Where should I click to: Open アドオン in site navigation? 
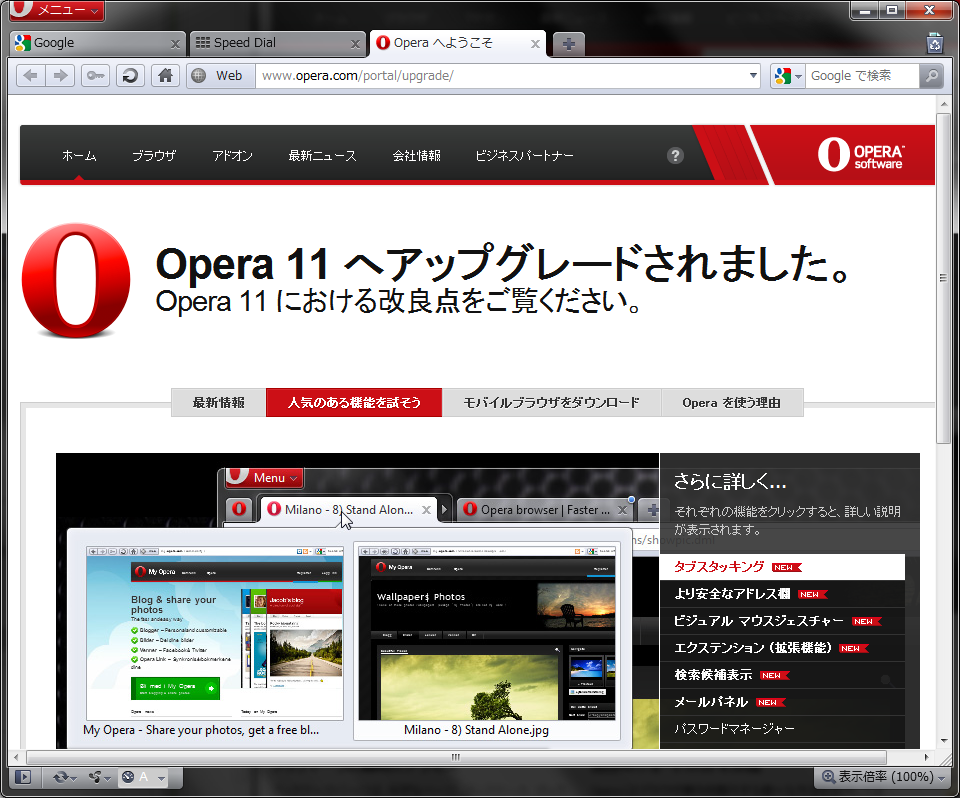(233, 156)
